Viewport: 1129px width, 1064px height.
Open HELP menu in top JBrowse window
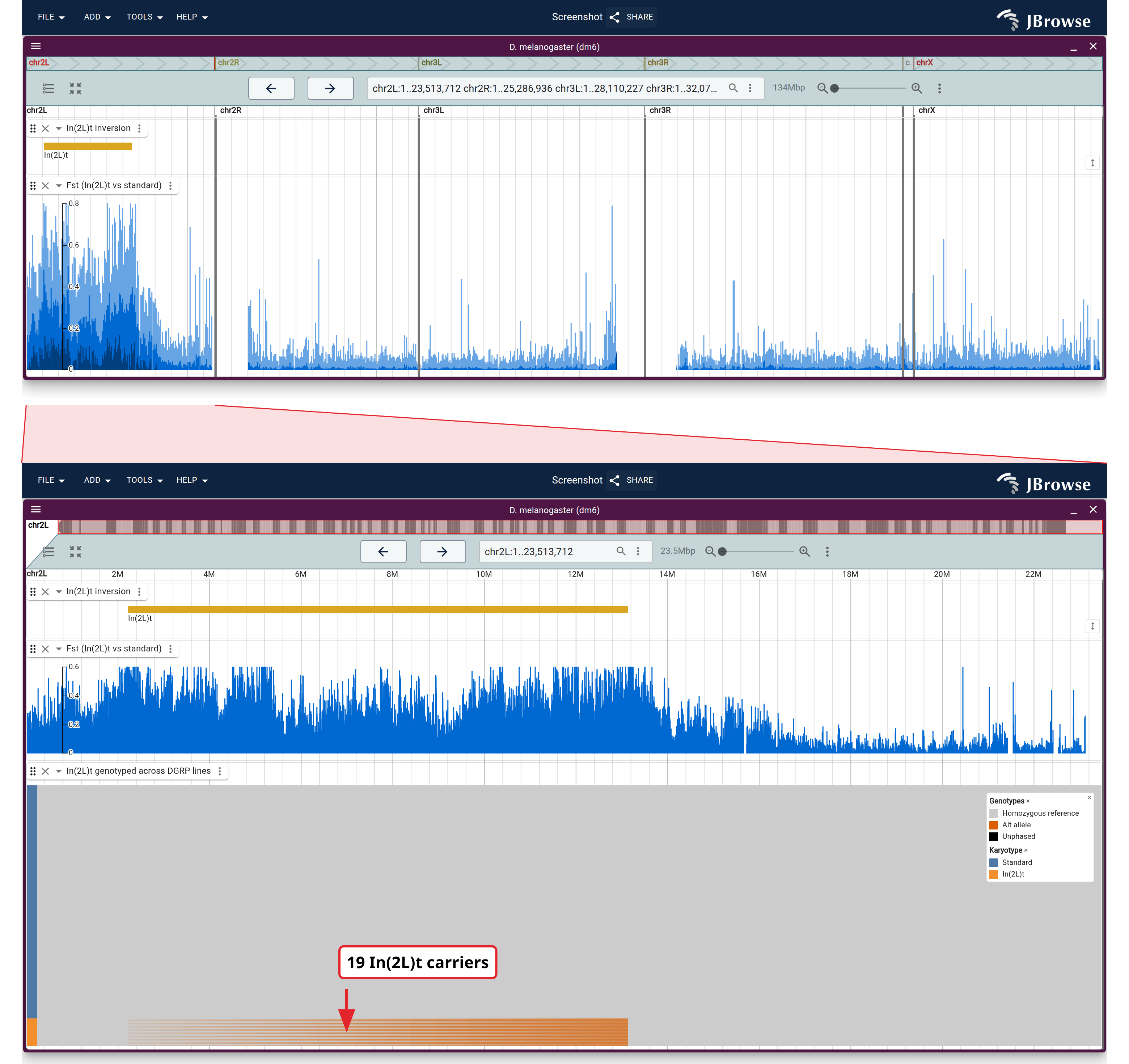point(191,17)
